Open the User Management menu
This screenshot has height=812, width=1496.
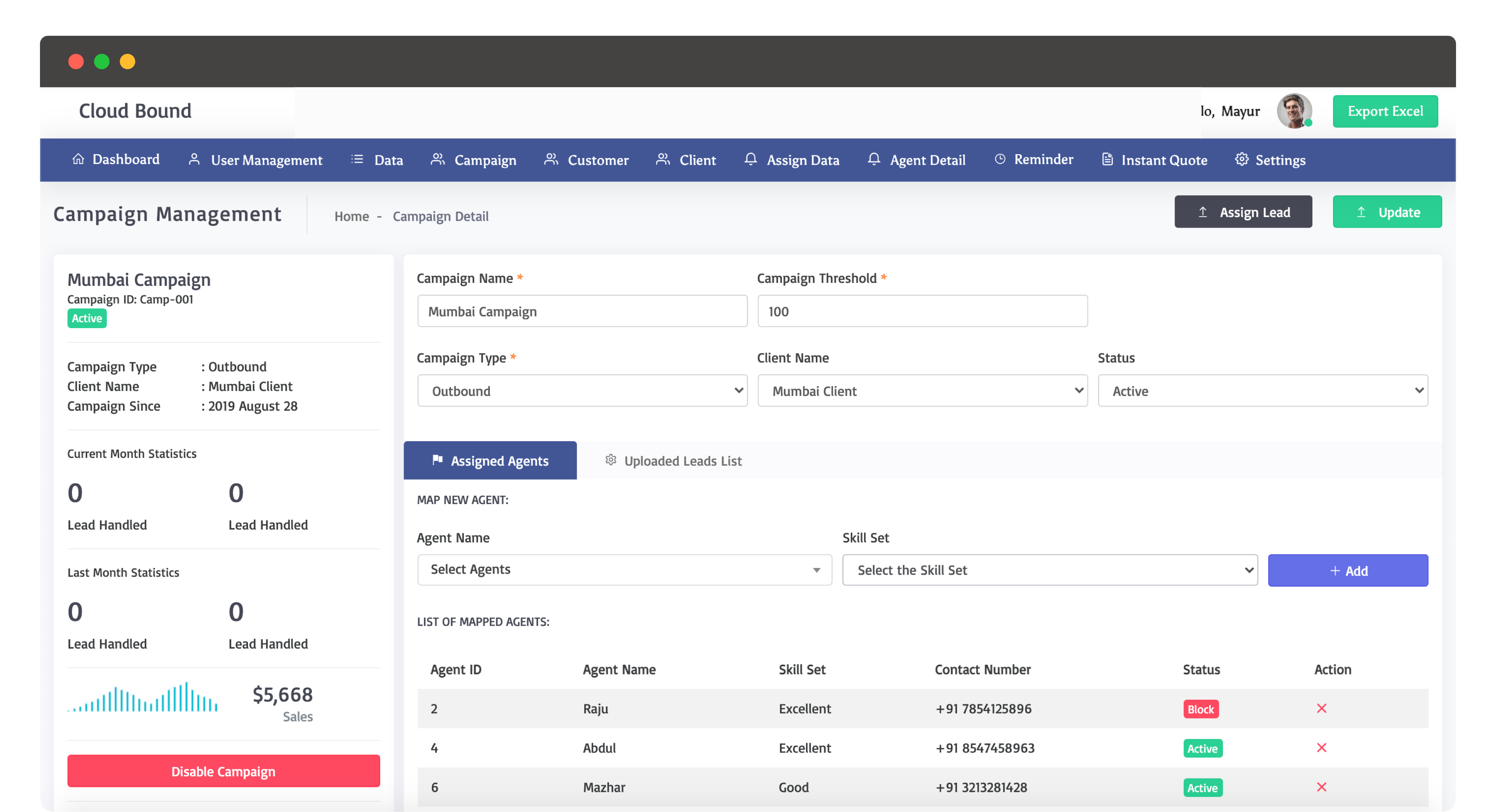point(255,160)
